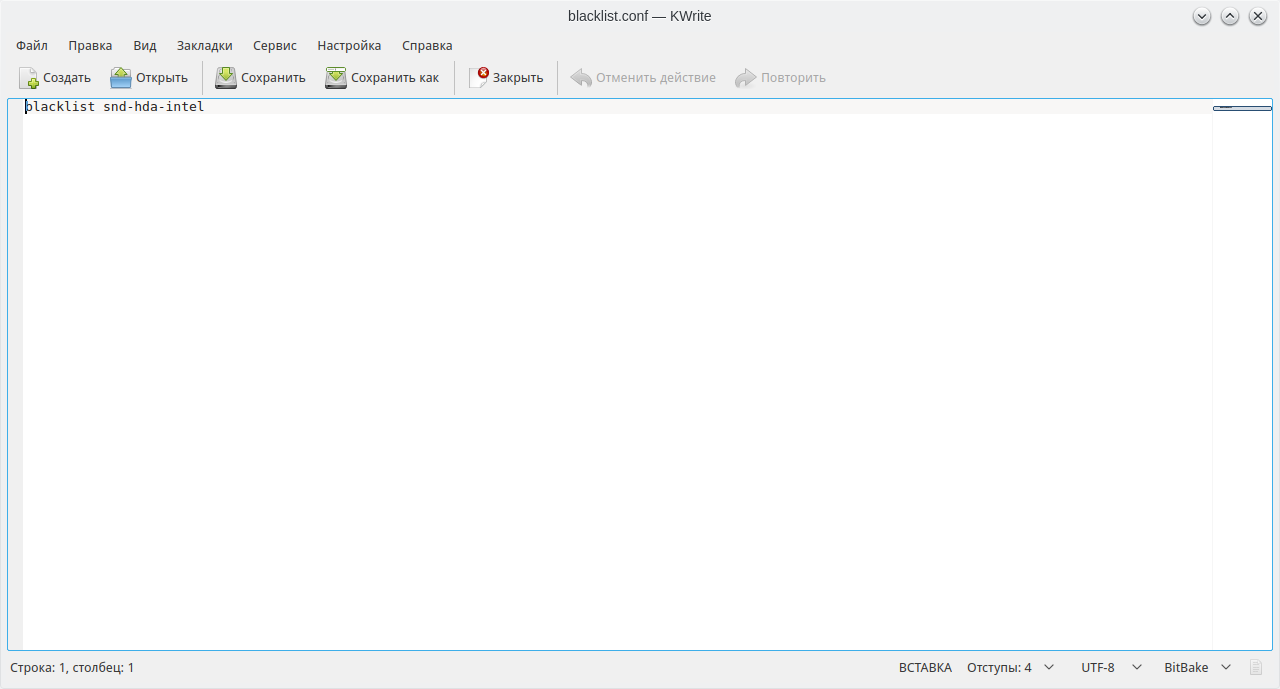Close the KWrite window
Image resolution: width=1280 pixels, height=689 pixels.
tap(1258, 16)
